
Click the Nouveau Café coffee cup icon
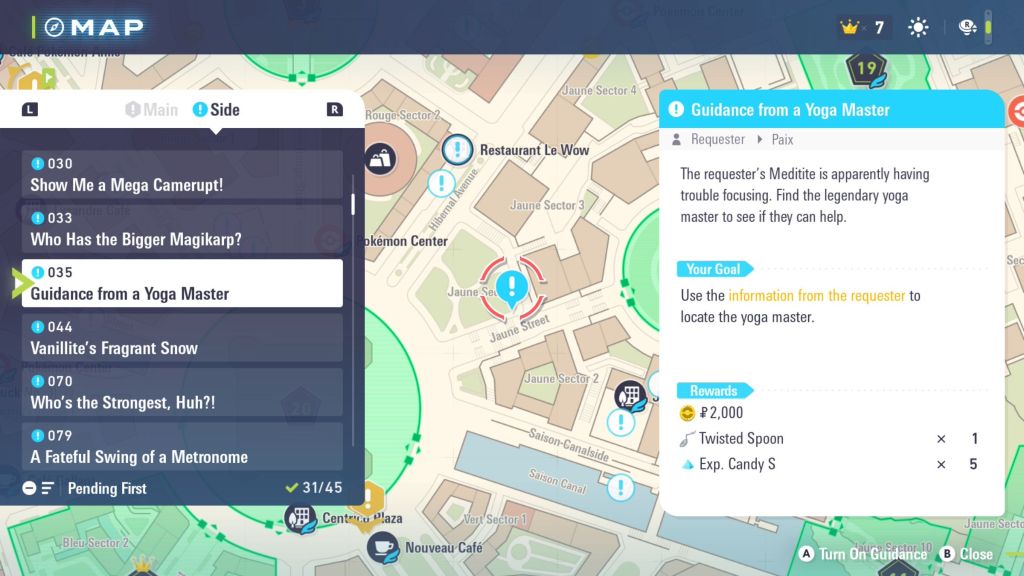coord(381,547)
